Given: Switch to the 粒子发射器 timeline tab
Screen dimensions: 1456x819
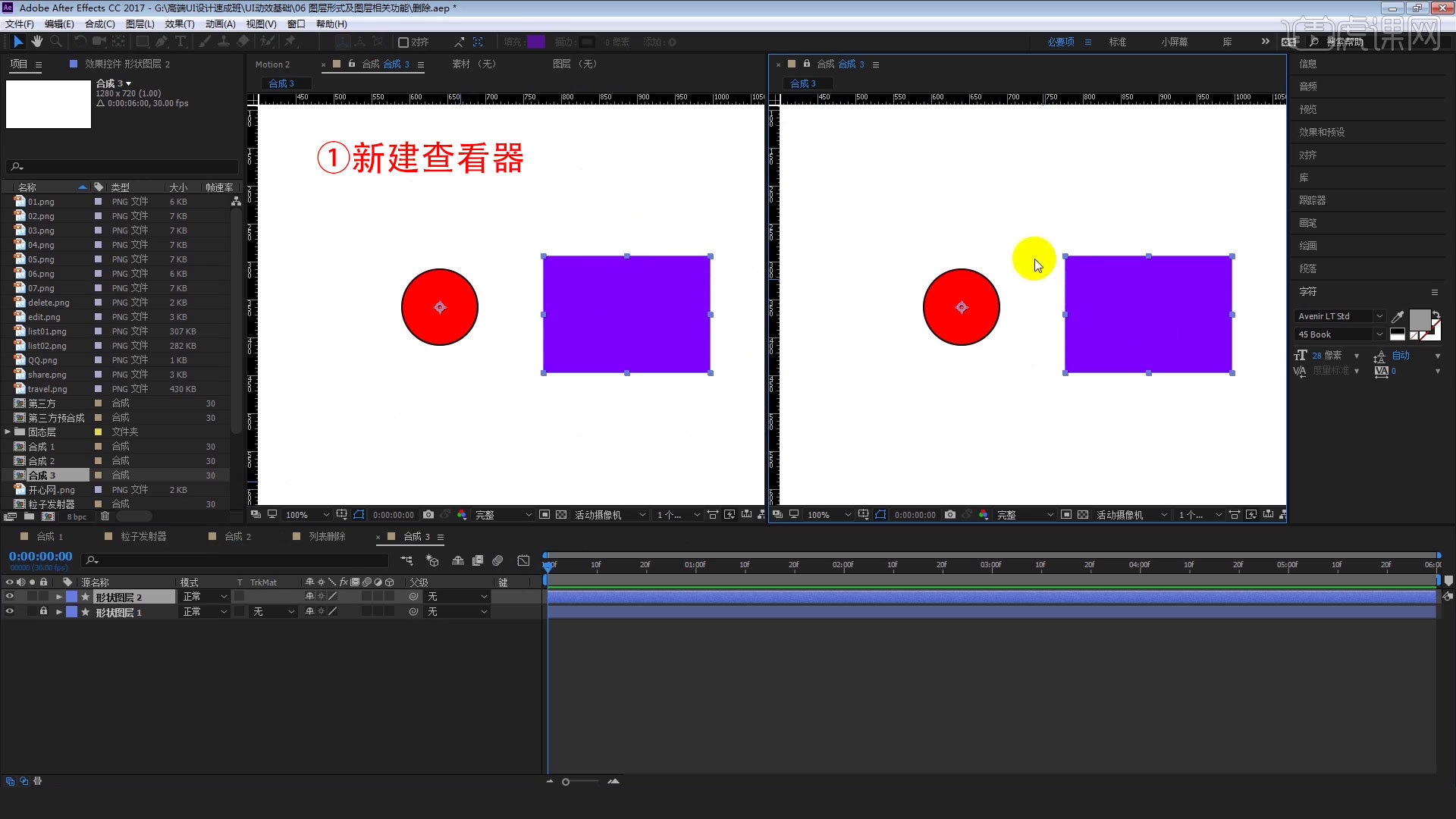Looking at the screenshot, I should click(x=144, y=536).
